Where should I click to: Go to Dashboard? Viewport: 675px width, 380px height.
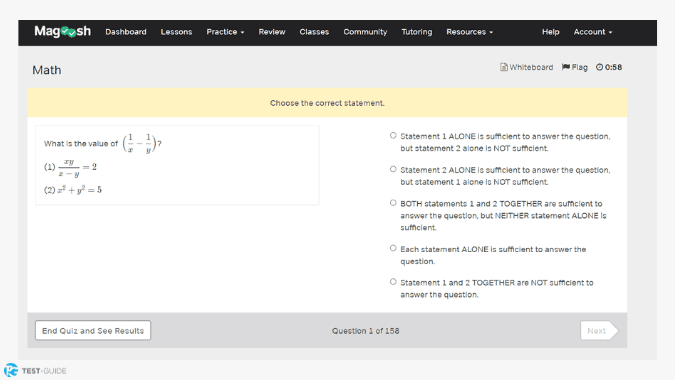126,32
